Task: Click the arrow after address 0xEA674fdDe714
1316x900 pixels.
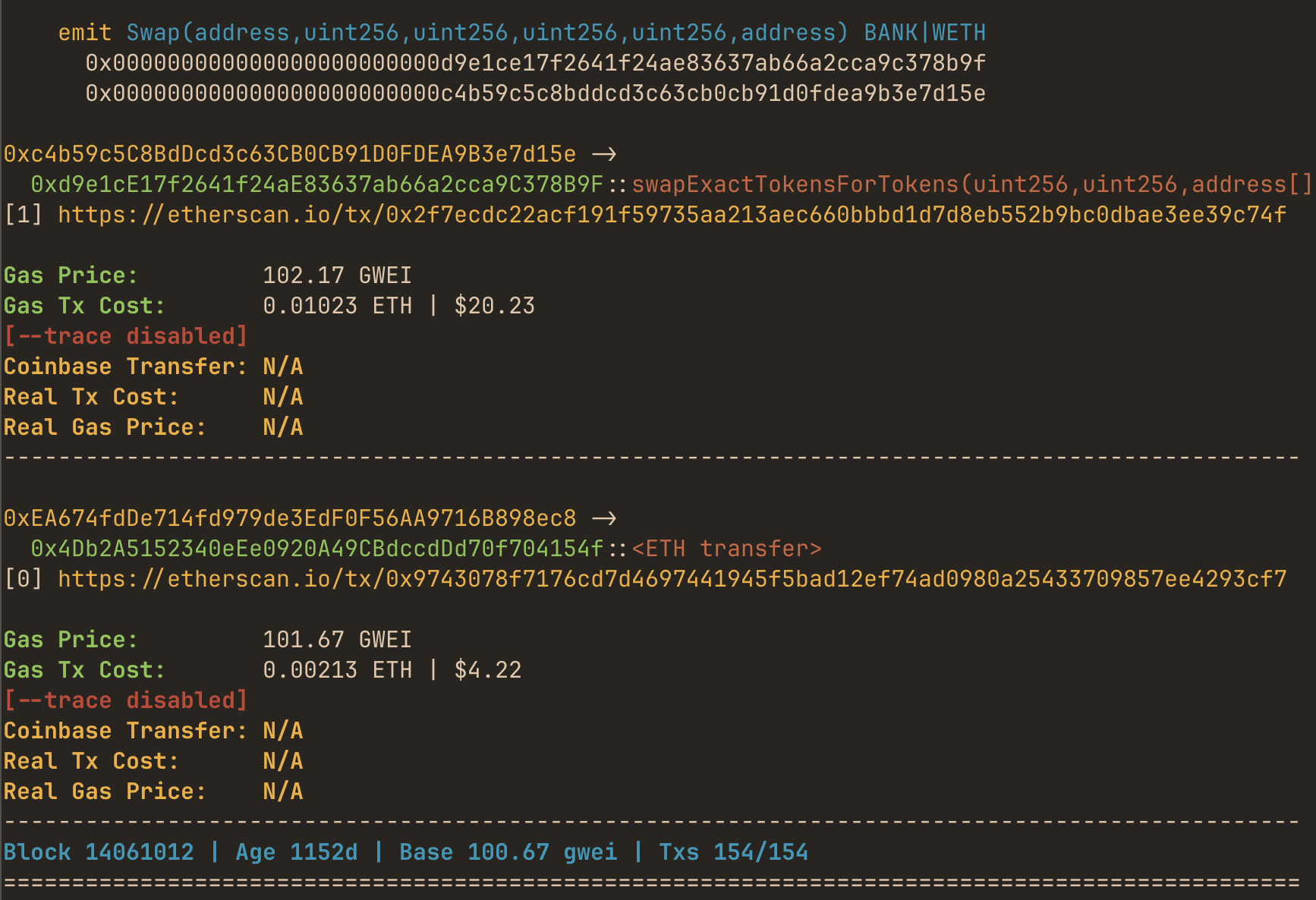Action: coord(604,518)
